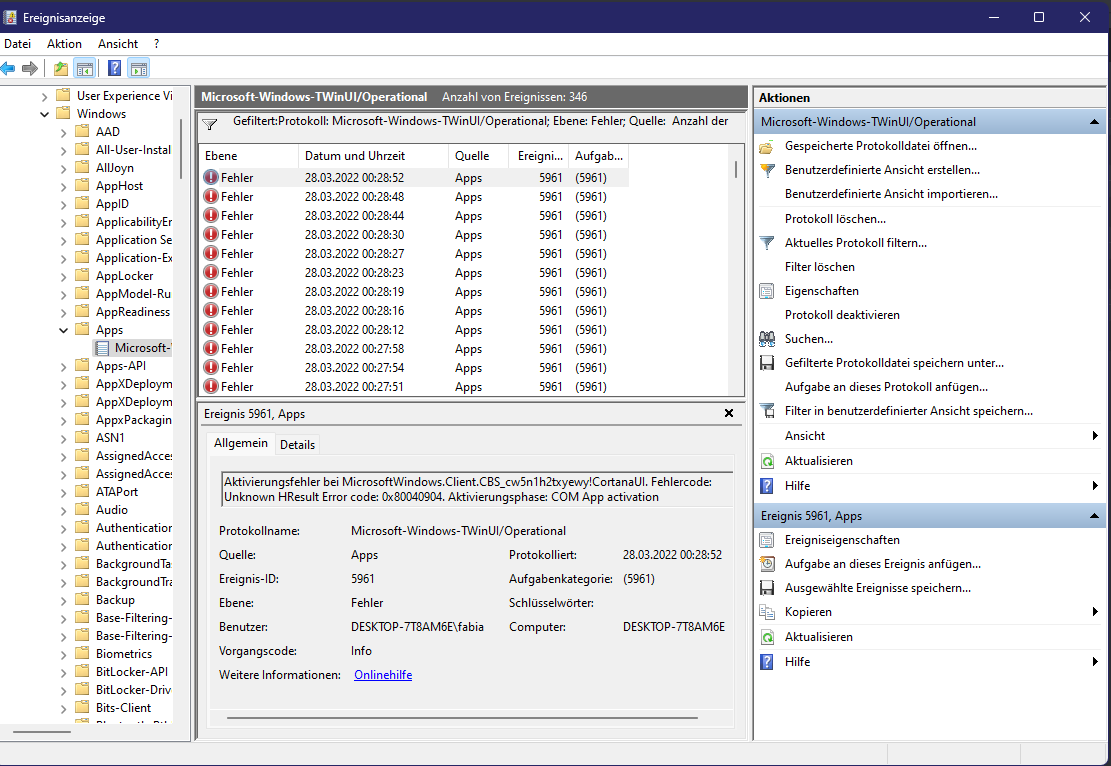Open the Aktion menu
Viewport: 1111px width, 766px height.
point(64,44)
